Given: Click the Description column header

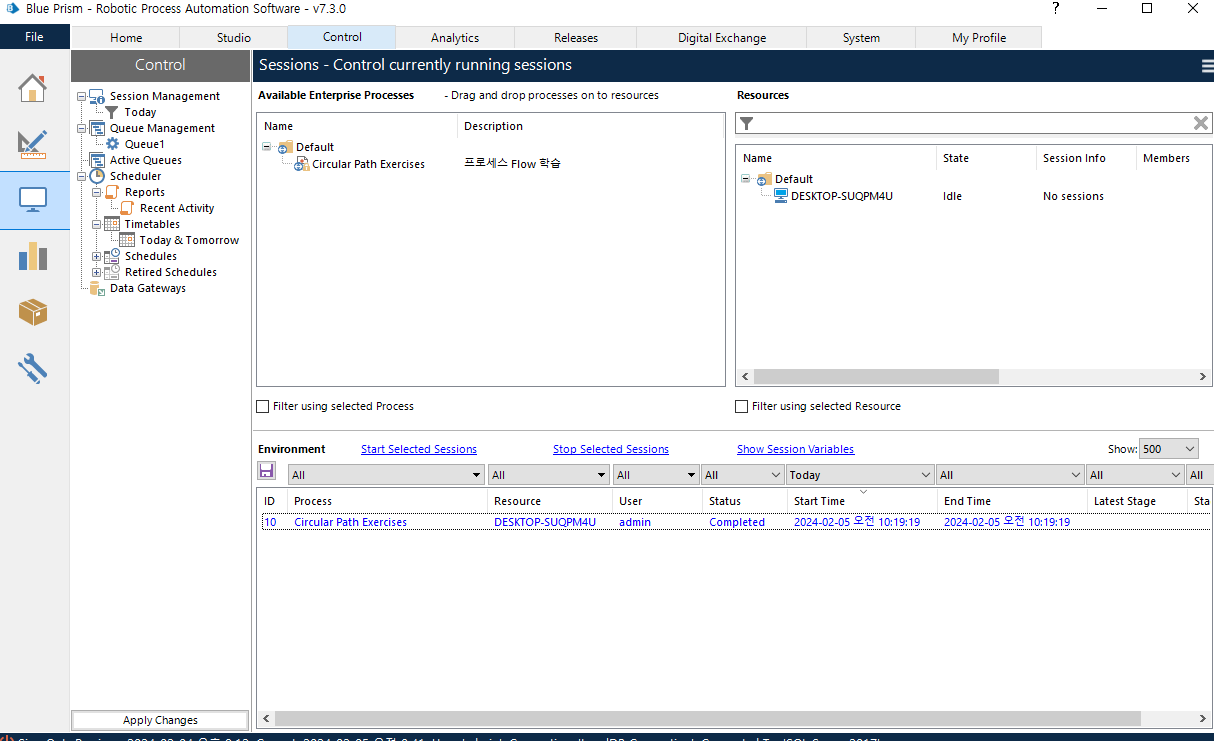Looking at the screenshot, I should [590, 126].
